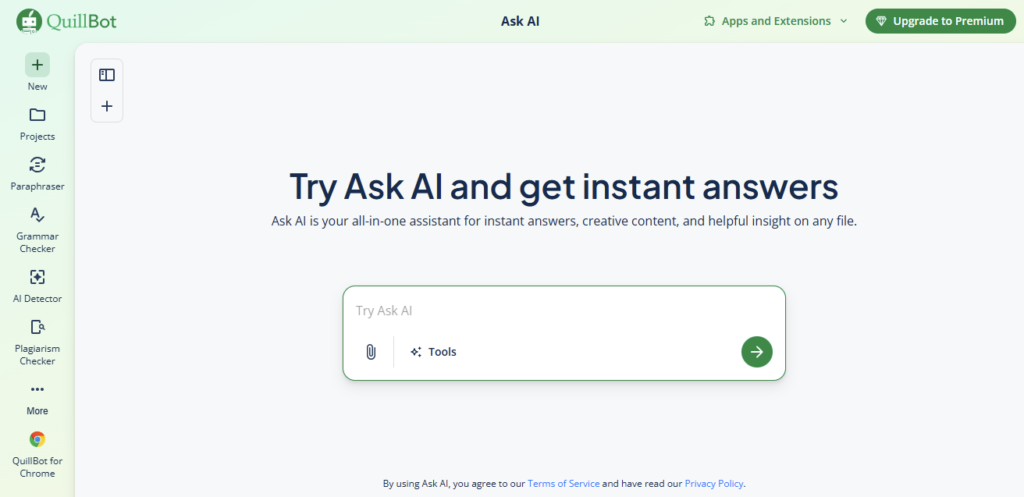Open the Terms of Service link
1024x497 pixels.
tap(563, 484)
